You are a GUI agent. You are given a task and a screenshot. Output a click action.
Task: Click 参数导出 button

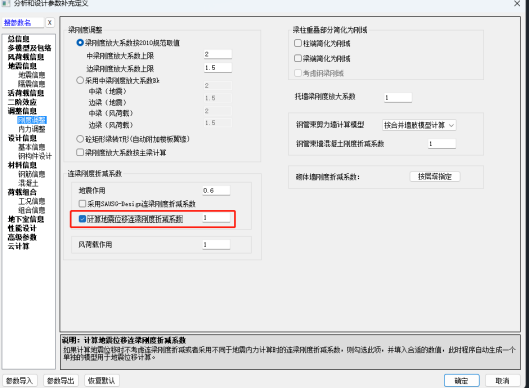(61, 381)
